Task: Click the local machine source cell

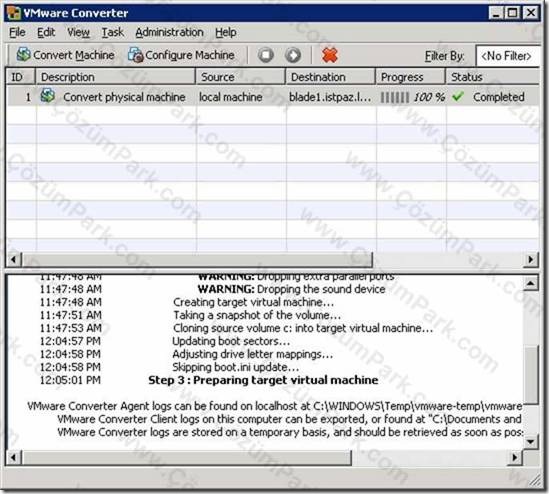Action: [x=230, y=97]
